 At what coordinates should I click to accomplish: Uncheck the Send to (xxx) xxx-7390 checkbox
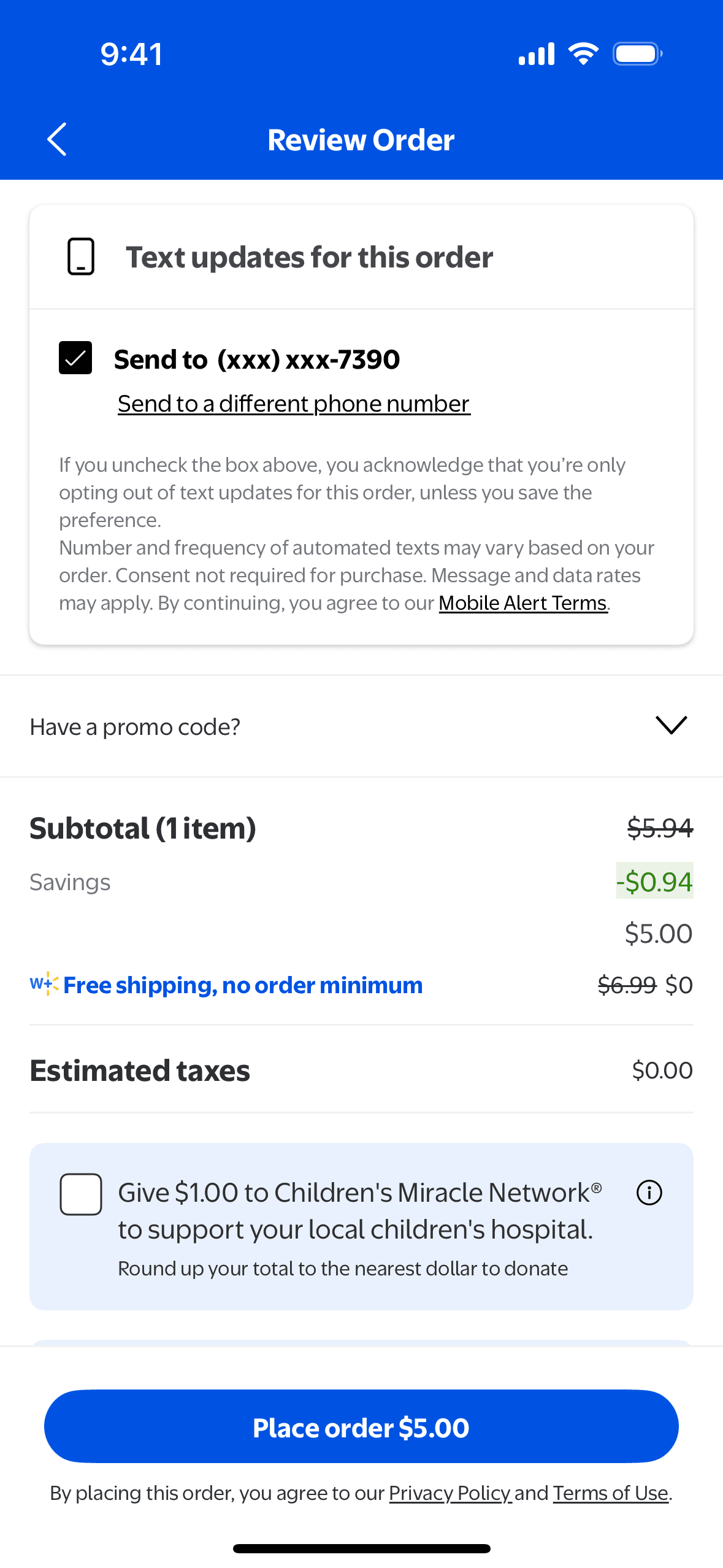[75, 358]
